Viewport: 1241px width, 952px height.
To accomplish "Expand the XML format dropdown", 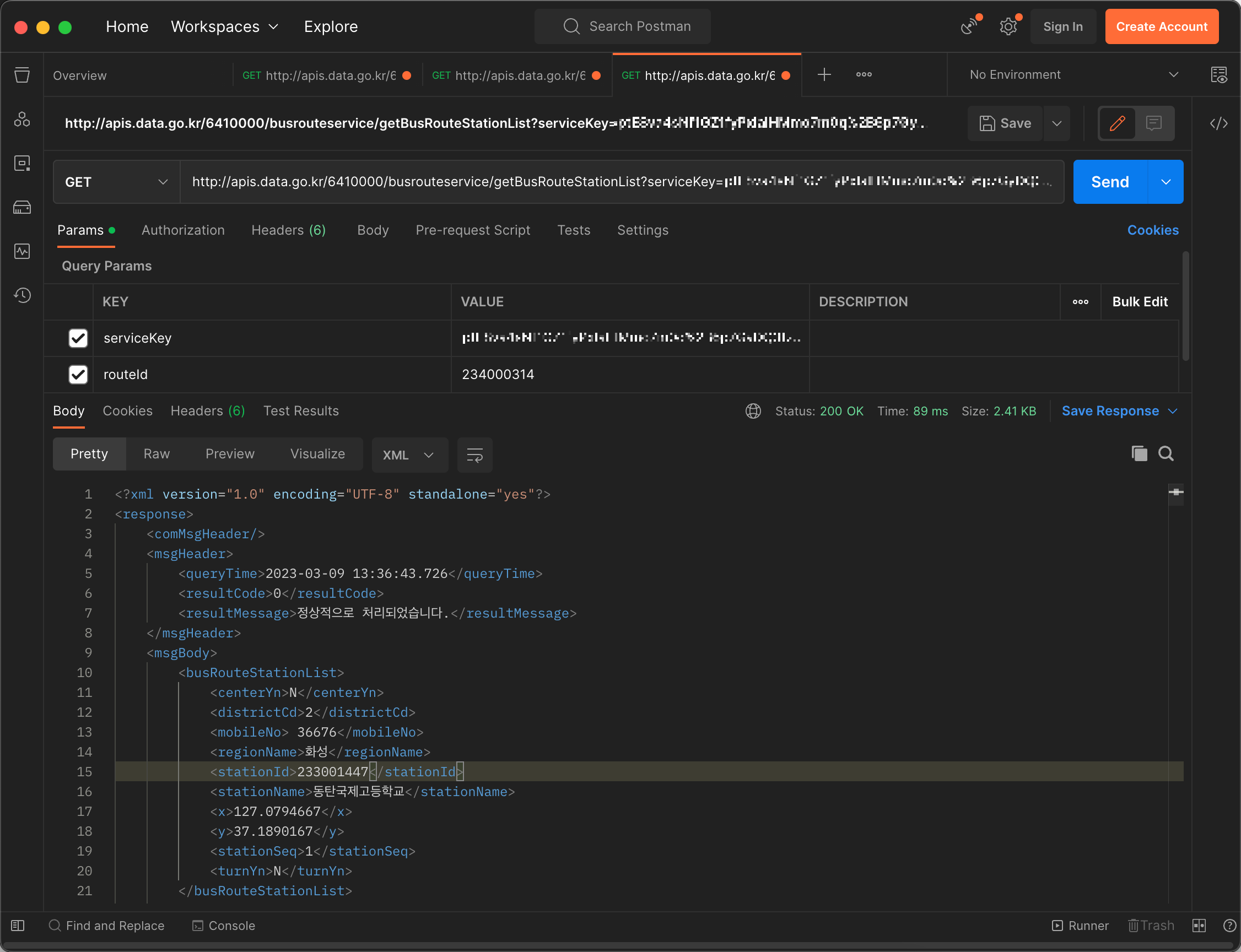I will [x=409, y=455].
